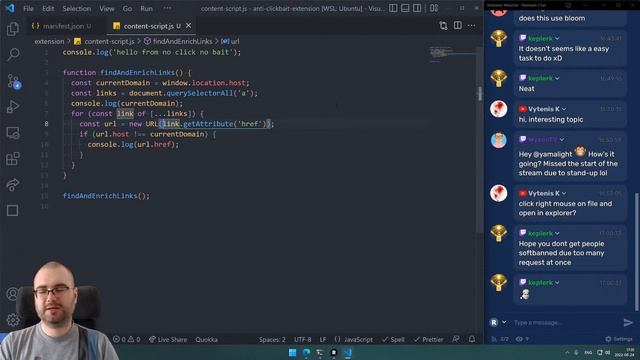Screen dimensions: 640x360
Task: Expand options for Vytenis K 'click right mouse' message
Action: tap(564, 193)
